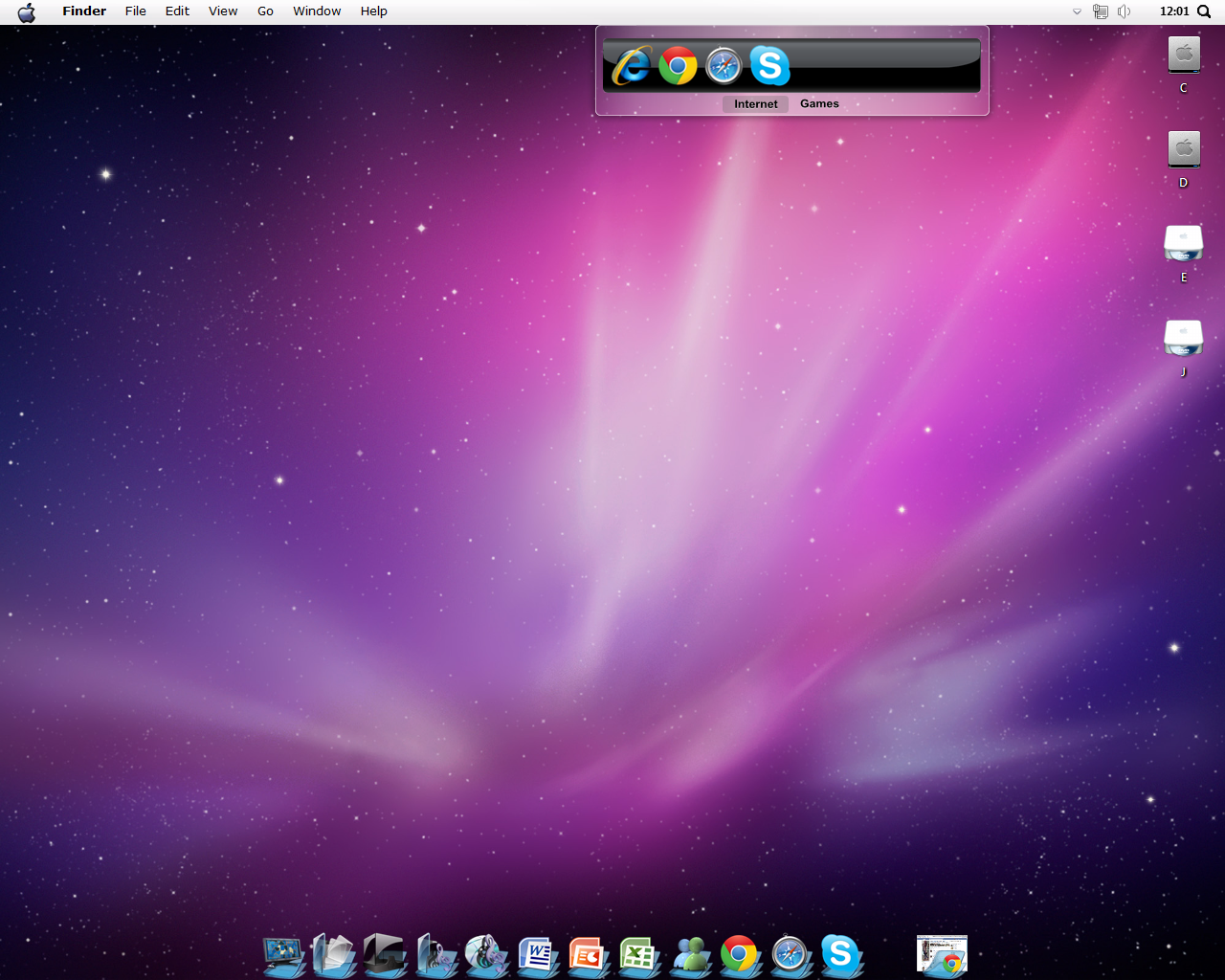
Task: Launch Safari from the dock
Action: point(791,955)
